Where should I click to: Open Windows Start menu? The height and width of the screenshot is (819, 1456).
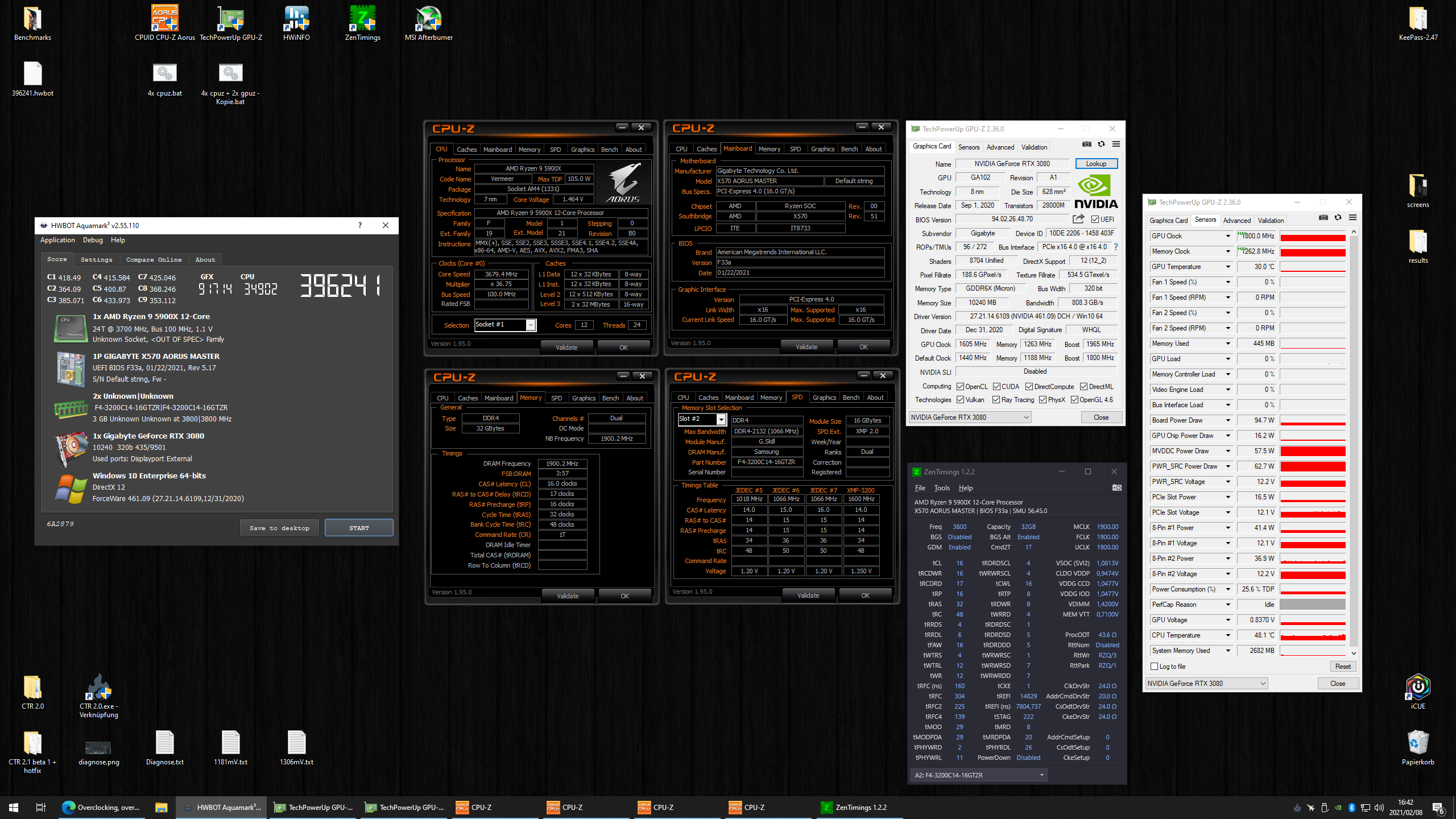14,807
